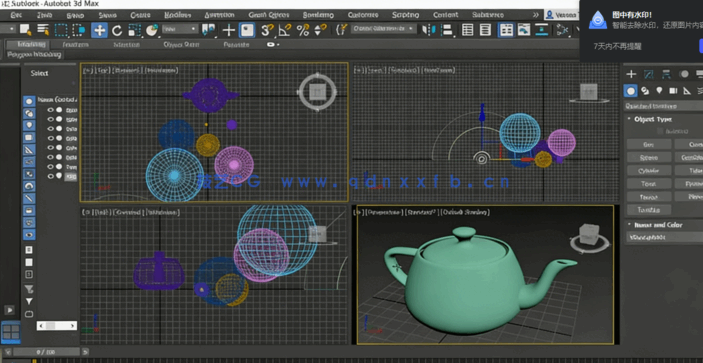Open the Graph Editors menu

coord(269,15)
